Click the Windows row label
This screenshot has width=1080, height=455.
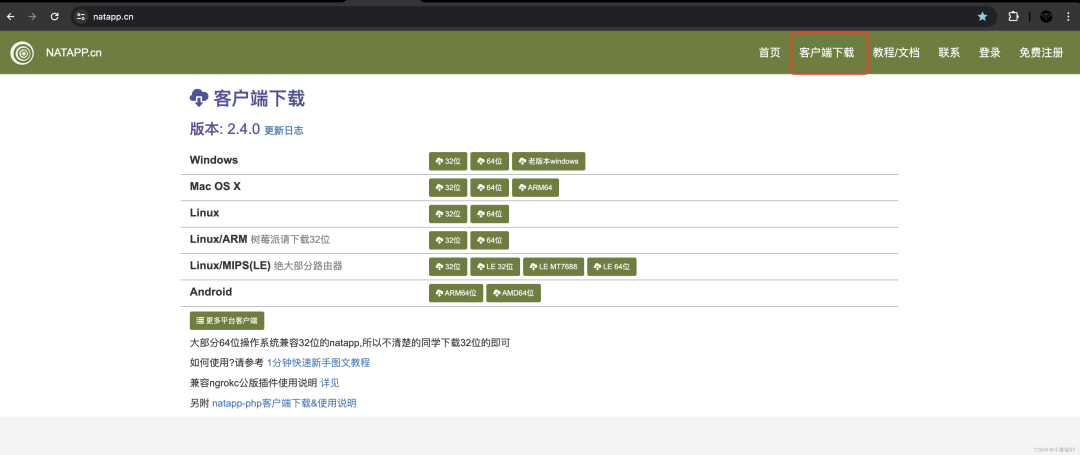[x=214, y=160]
